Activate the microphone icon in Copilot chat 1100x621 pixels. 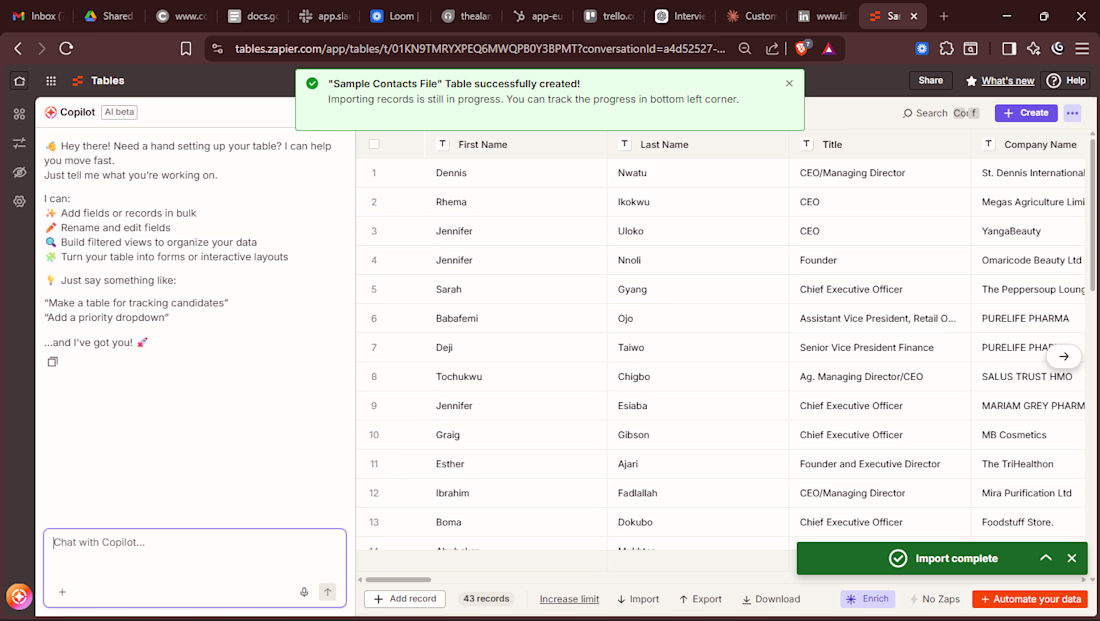coord(304,592)
